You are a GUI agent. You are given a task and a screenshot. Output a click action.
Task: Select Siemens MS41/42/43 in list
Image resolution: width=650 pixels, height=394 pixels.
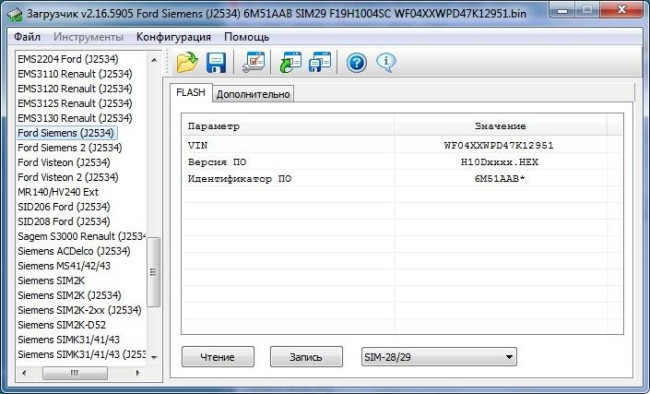click(64, 265)
